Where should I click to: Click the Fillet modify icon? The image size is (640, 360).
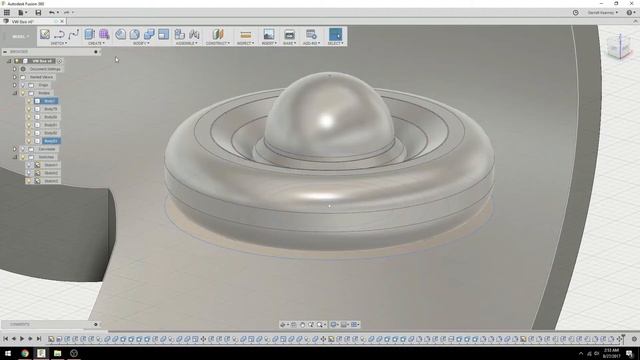click(134, 34)
